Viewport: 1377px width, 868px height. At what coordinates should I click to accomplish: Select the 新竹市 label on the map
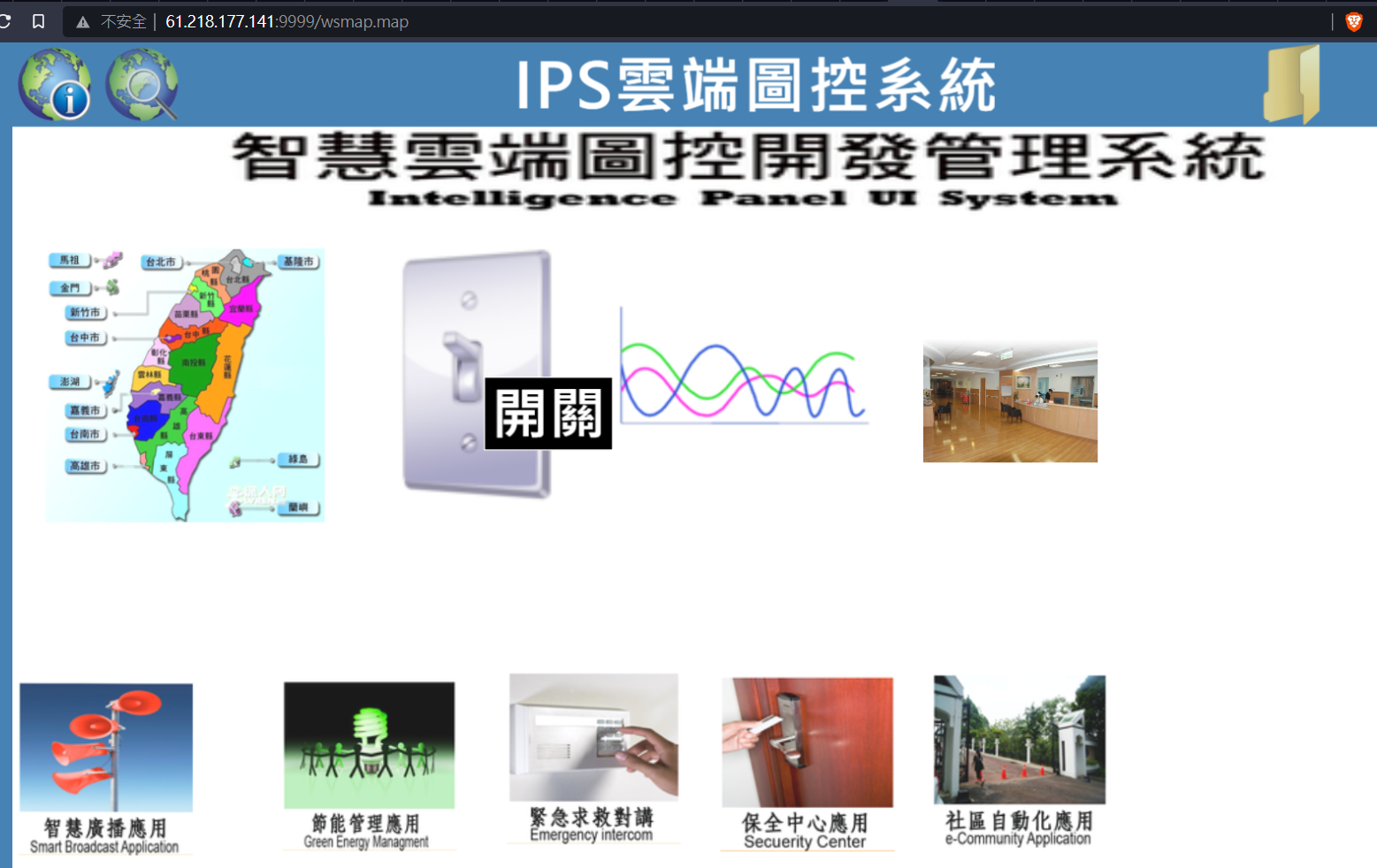pyautogui.click(x=86, y=313)
